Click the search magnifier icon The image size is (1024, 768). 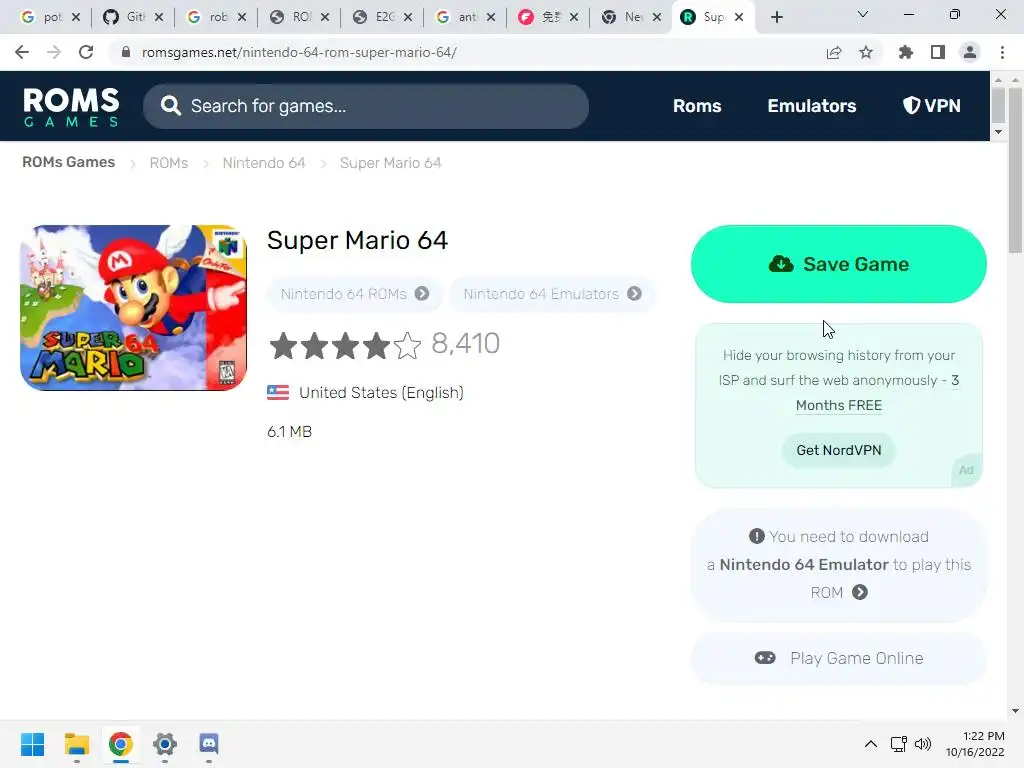[170, 106]
